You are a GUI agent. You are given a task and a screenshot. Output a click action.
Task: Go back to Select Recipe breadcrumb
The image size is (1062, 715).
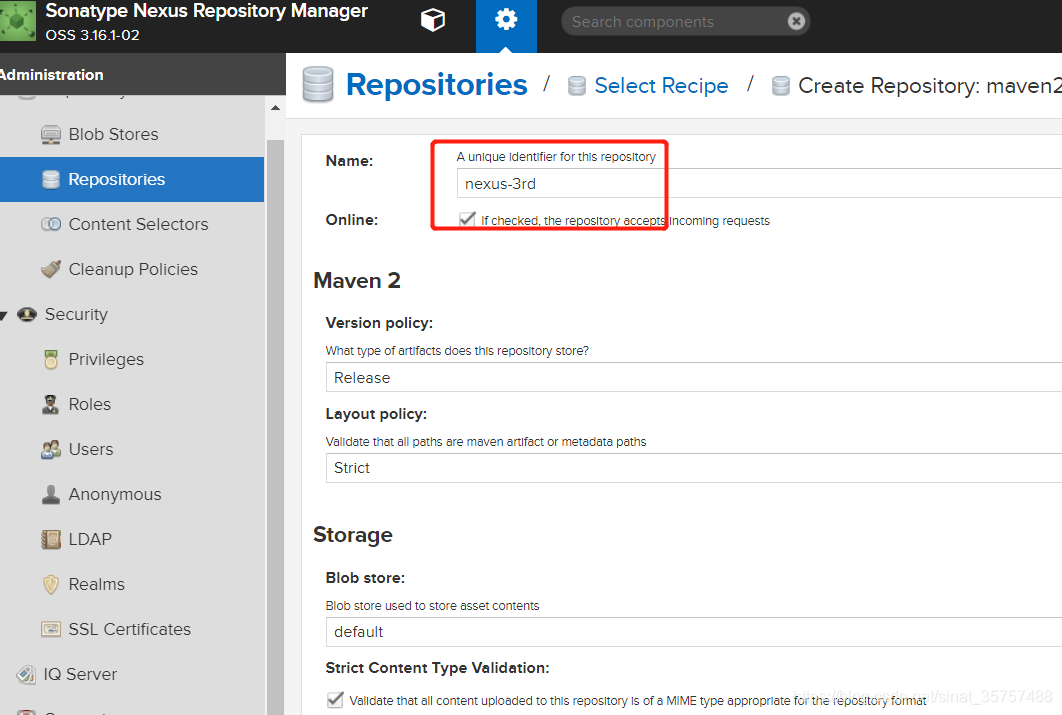[x=661, y=86]
